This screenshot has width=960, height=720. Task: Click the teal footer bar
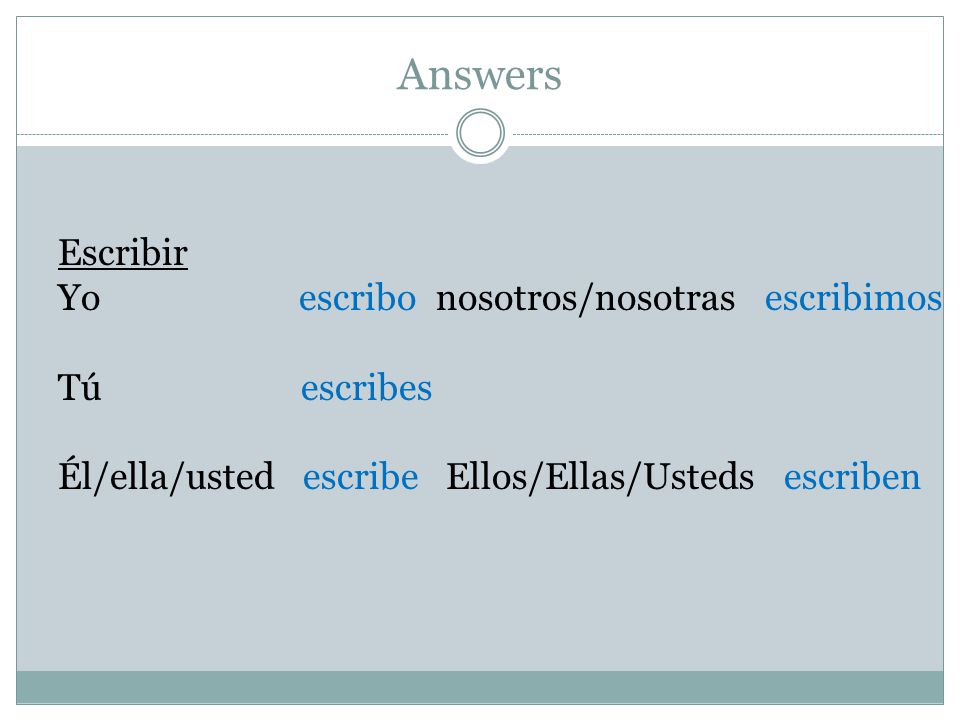click(x=480, y=688)
